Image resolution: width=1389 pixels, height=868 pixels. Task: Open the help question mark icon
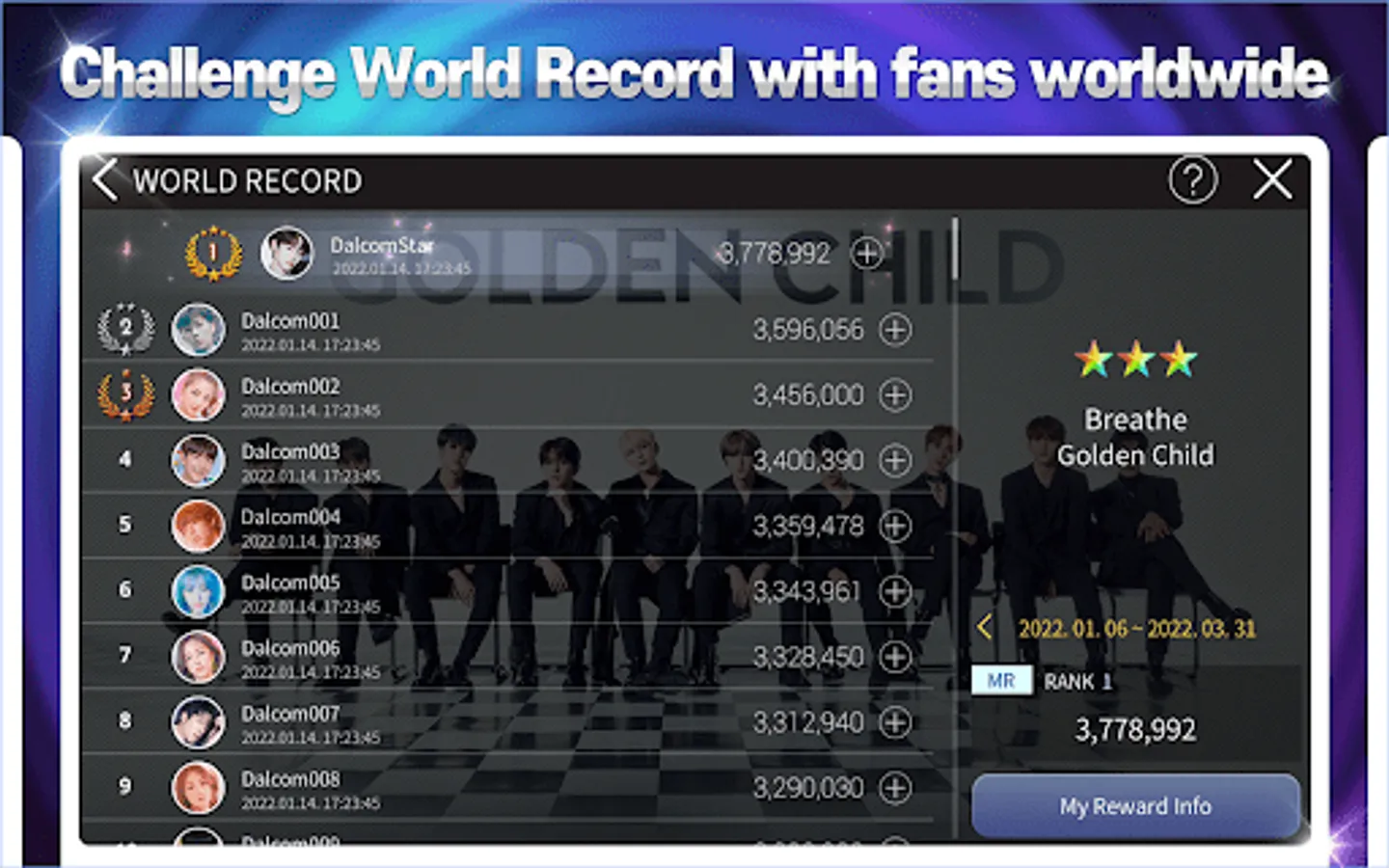pyautogui.click(x=1193, y=179)
